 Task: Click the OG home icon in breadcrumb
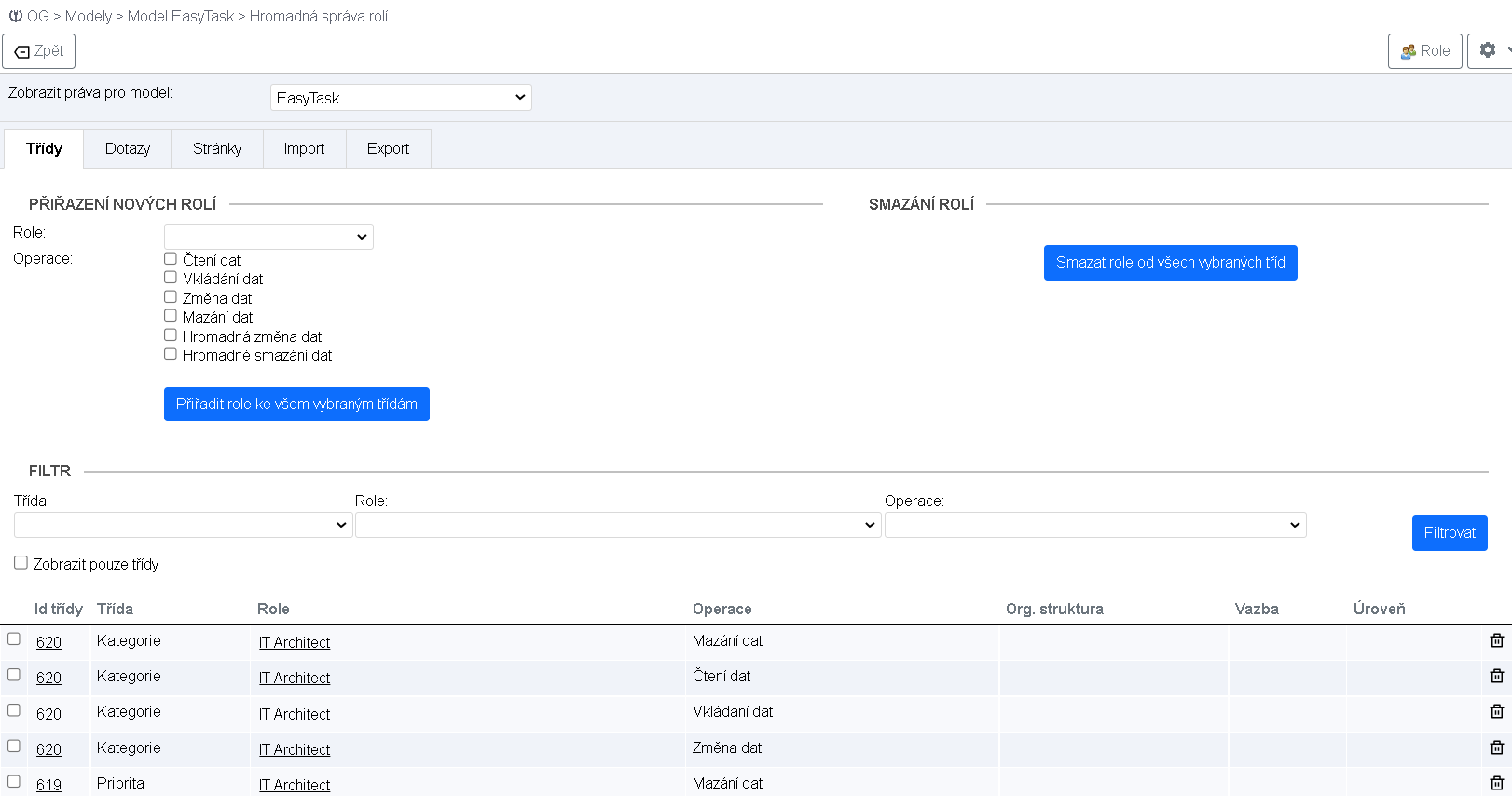(x=16, y=16)
